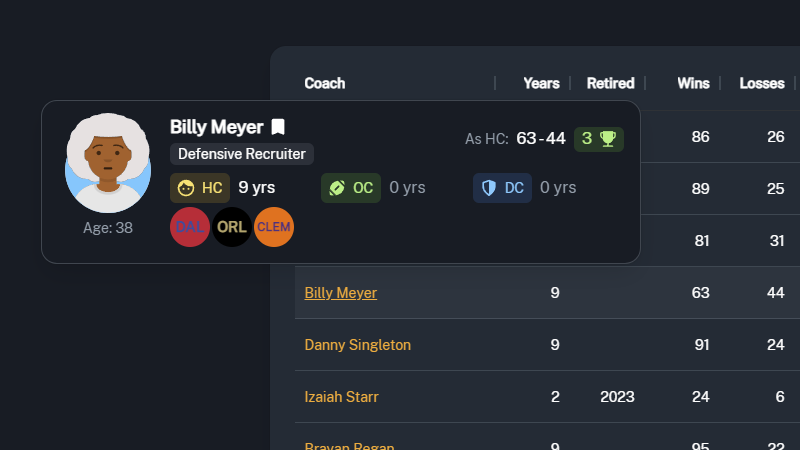
Task: Click the 63-44 head coach record
Action: (540, 139)
